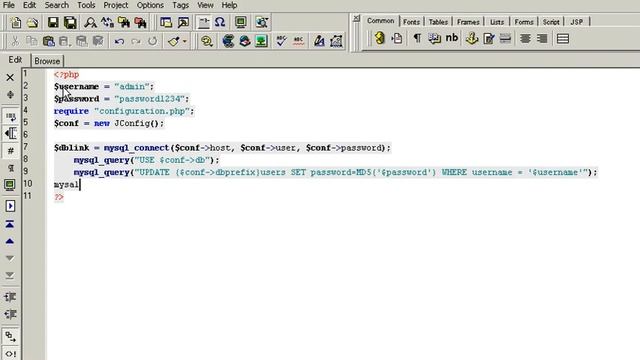Click the green monitor icon in left sidebar
Image resolution: width=640 pixels, height=360 pixels.
coord(10,185)
